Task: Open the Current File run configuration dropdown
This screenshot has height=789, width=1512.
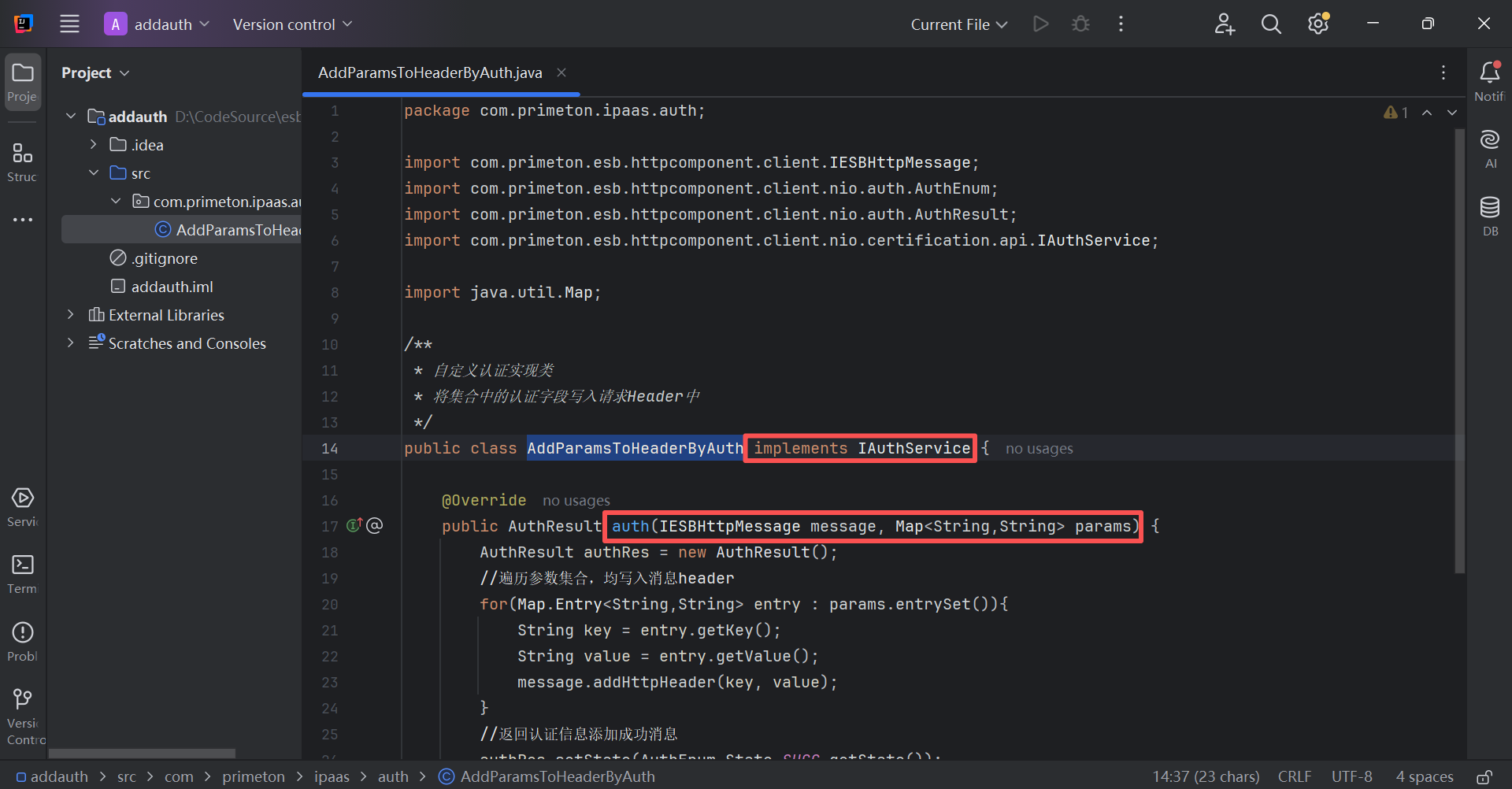Action: click(x=958, y=24)
